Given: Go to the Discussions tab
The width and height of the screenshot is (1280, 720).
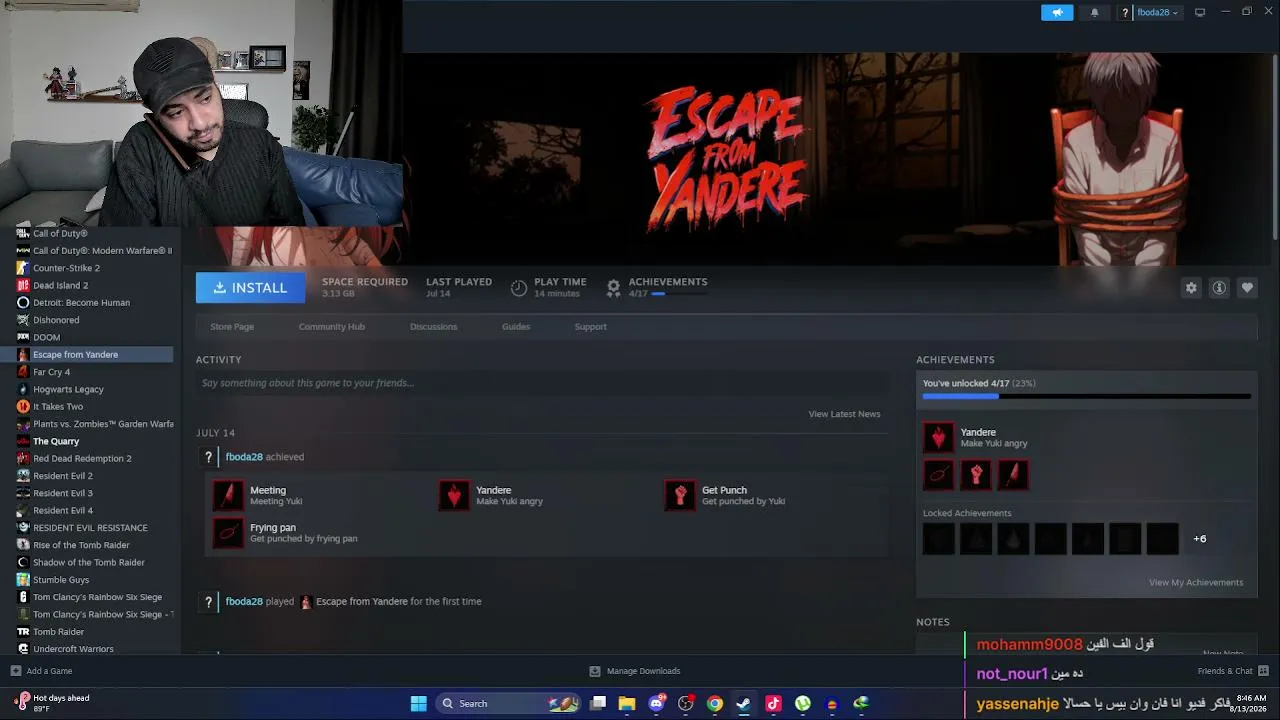Looking at the screenshot, I should click(433, 326).
